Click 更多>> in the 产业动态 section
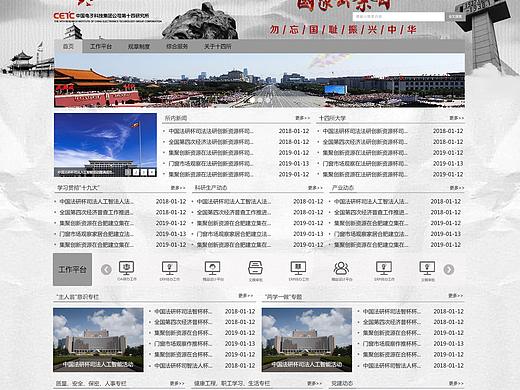520x390 pixels. point(457,188)
